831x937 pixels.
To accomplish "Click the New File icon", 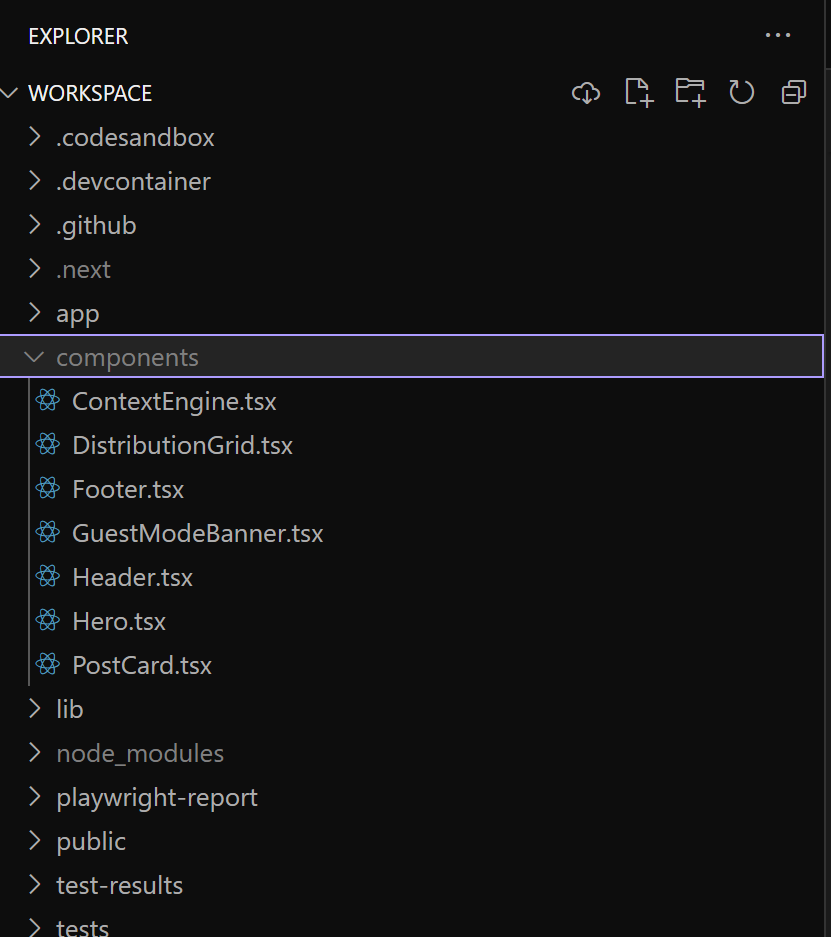I will coord(638,93).
